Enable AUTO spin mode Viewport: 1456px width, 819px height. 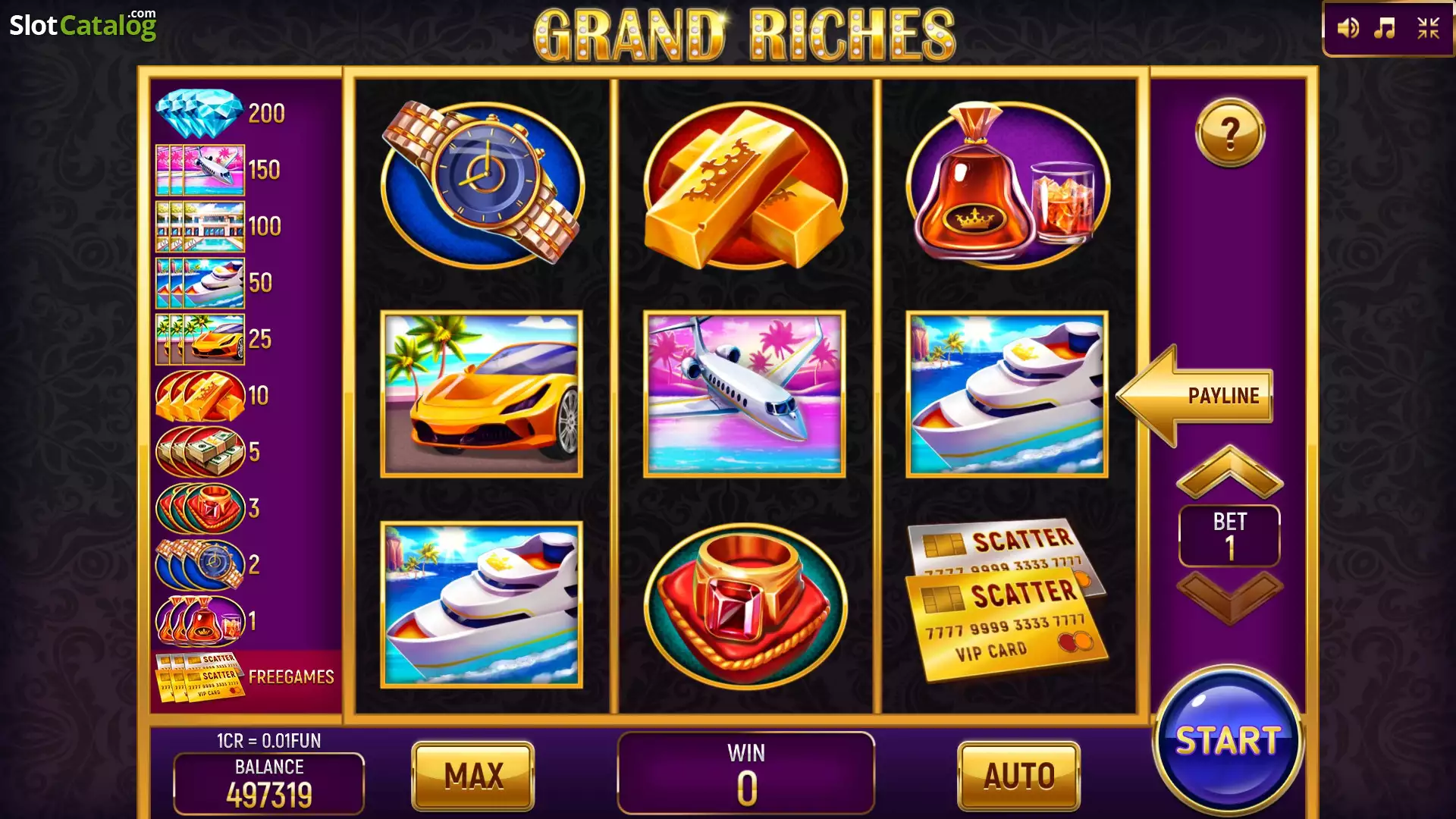(x=1018, y=776)
